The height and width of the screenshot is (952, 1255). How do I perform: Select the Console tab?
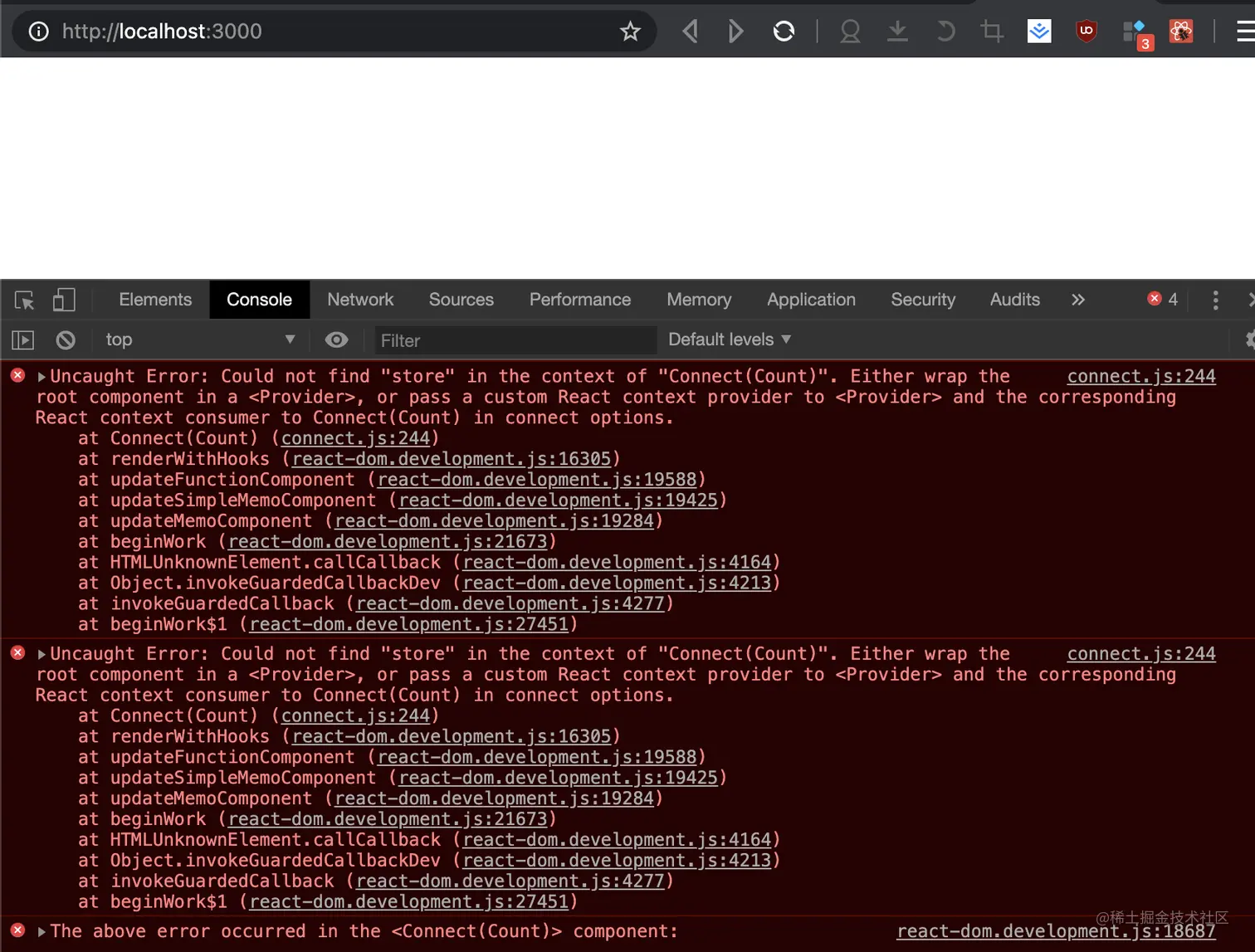pos(260,300)
